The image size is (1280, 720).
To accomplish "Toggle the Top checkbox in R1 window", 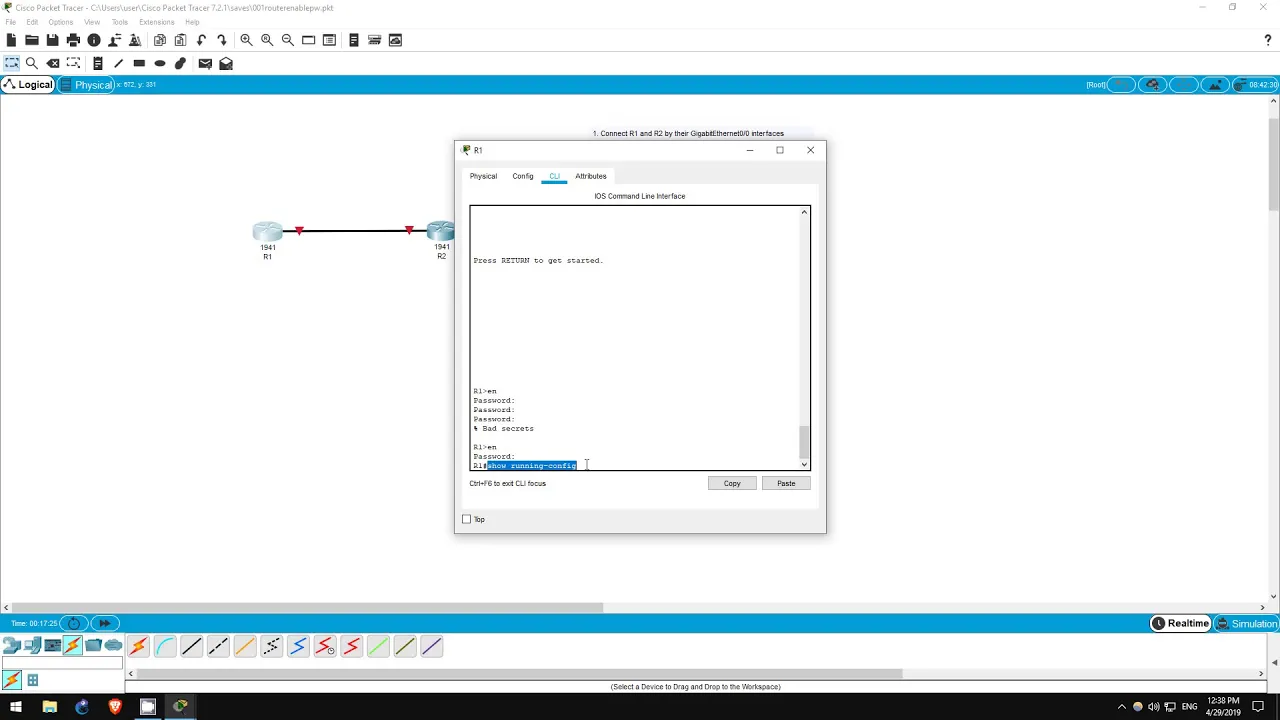I will click(466, 519).
